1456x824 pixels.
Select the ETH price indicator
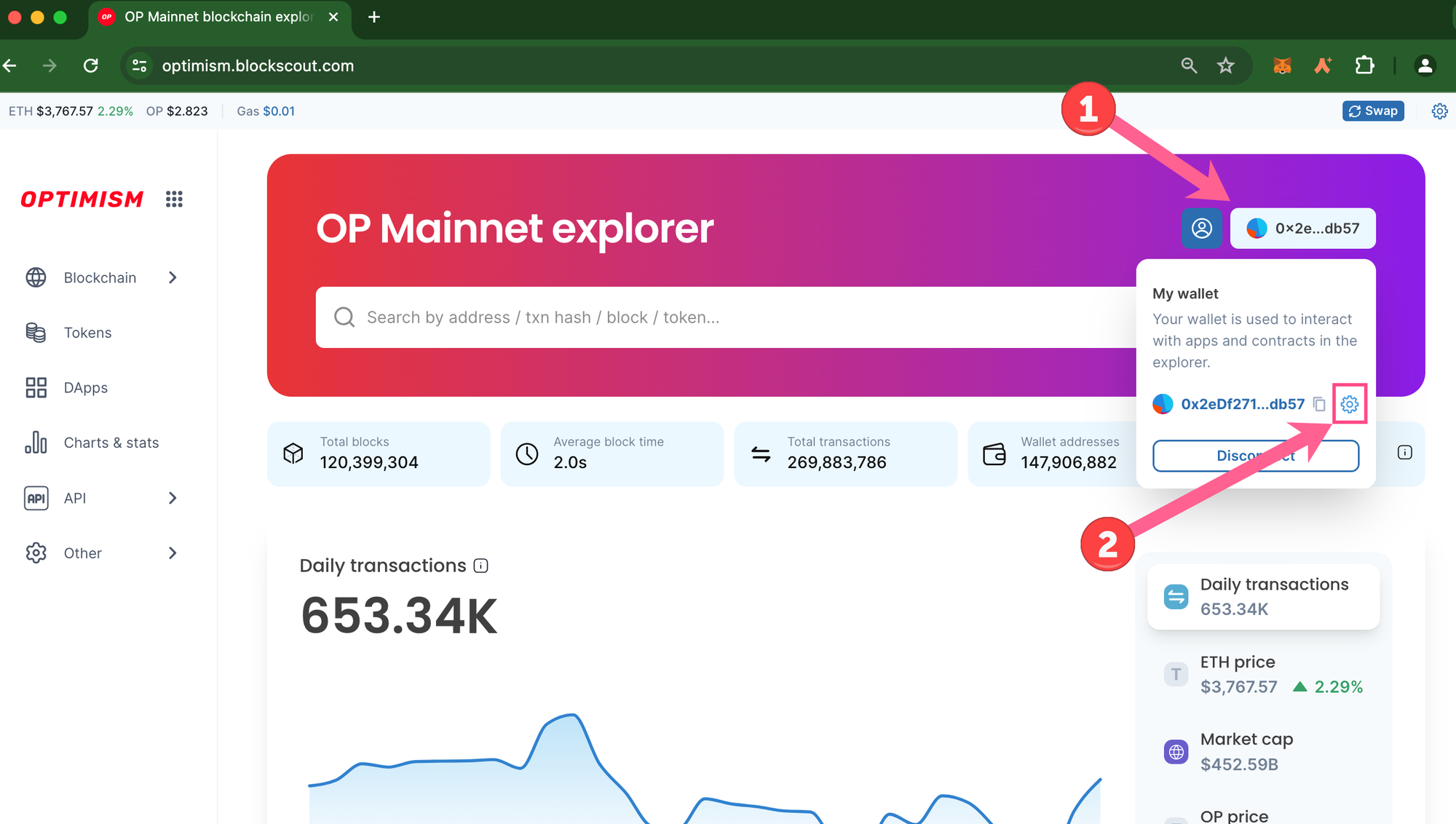(x=1263, y=675)
